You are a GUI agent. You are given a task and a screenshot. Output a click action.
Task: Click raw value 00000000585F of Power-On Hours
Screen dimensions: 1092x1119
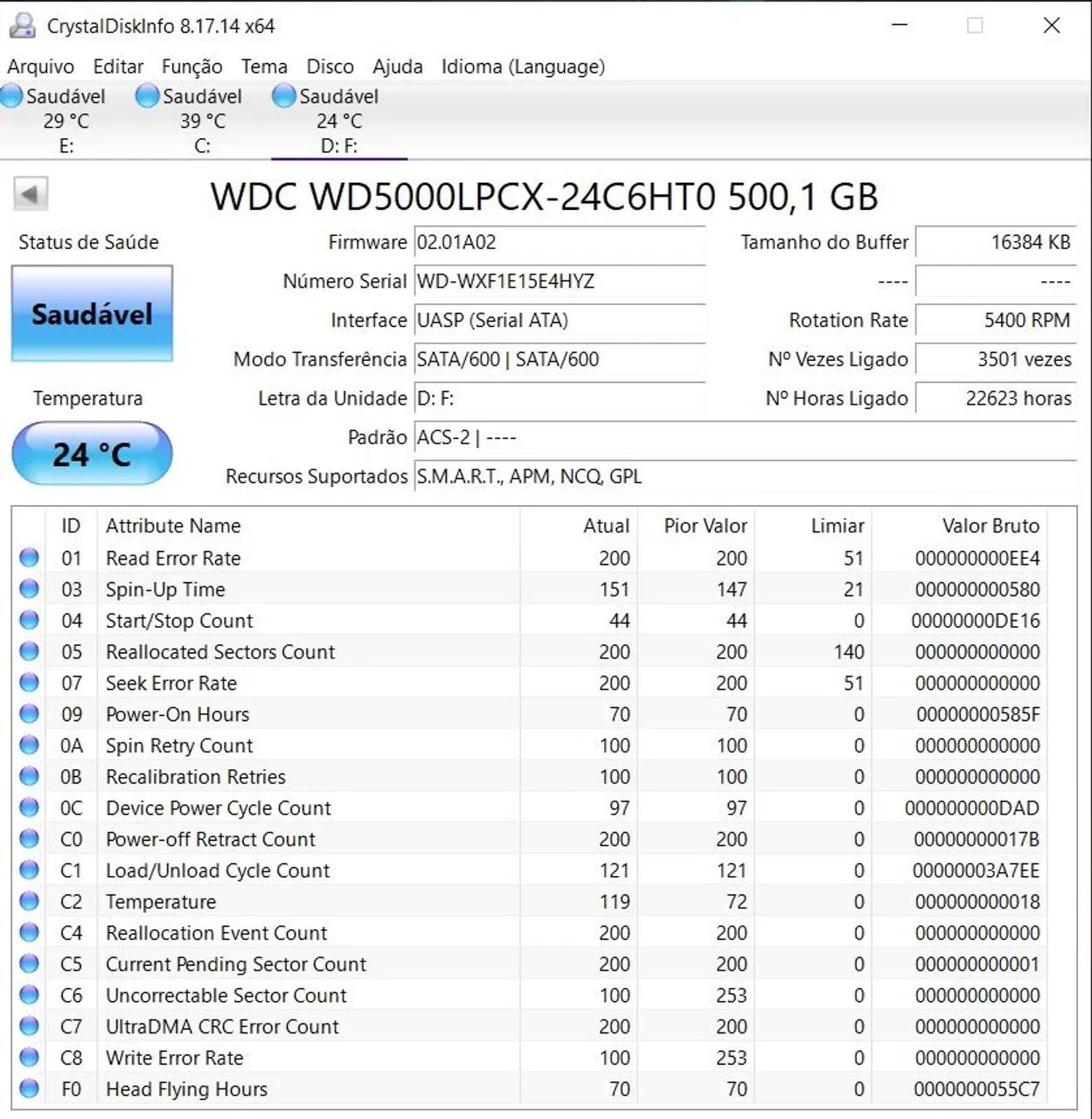point(978,714)
